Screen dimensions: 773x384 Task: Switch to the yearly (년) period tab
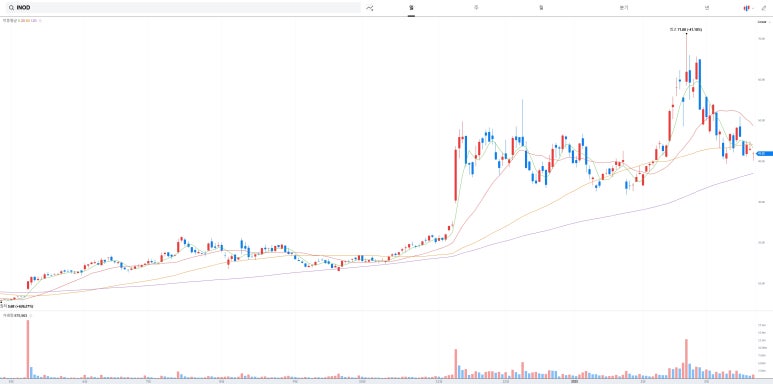[x=707, y=8]
